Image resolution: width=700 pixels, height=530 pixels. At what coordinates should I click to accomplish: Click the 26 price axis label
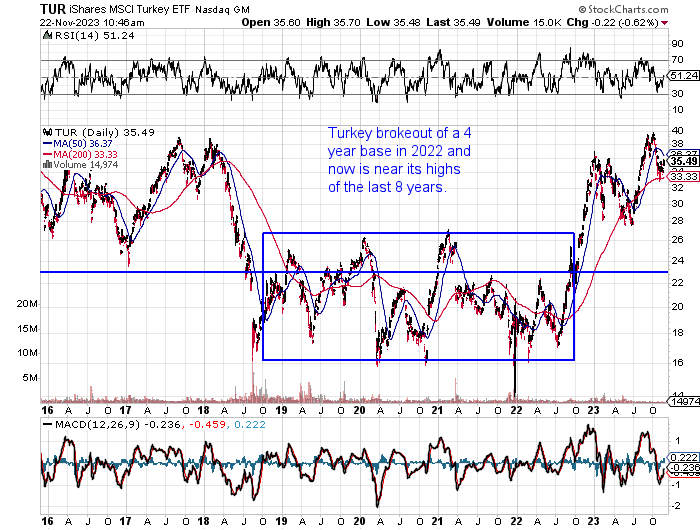coord(677,240)
